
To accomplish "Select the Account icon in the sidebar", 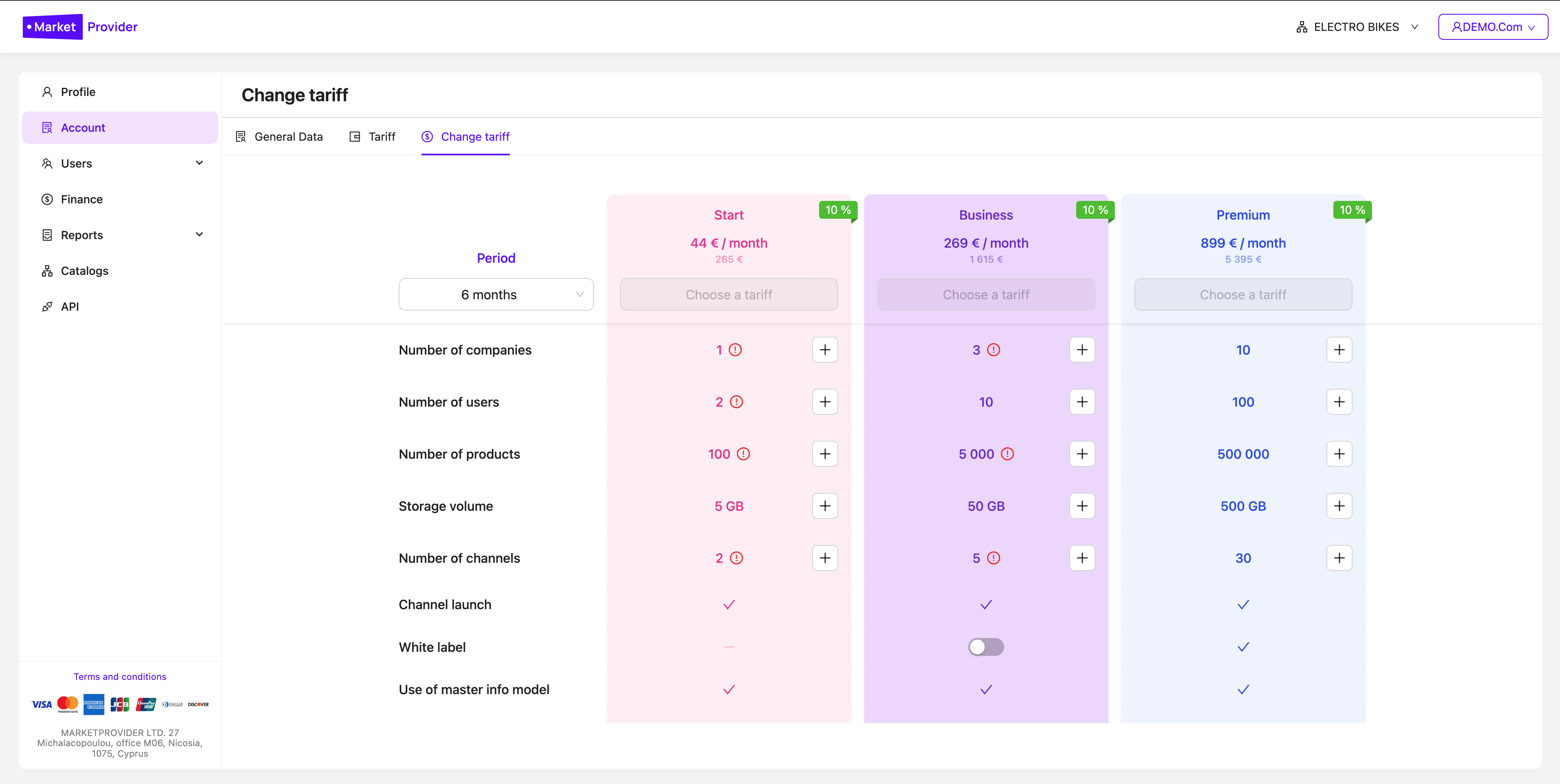I will point(47,127).
